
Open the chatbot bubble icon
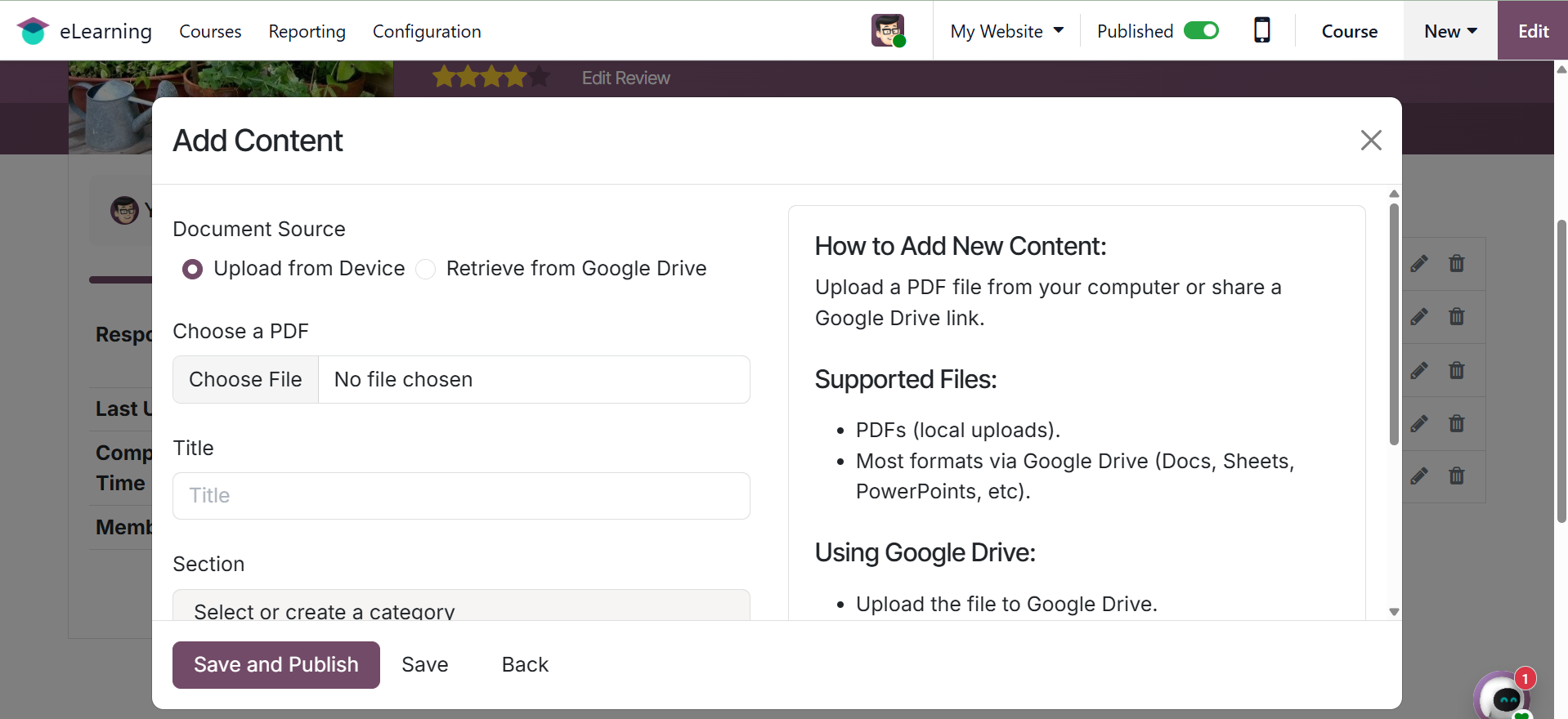(x=1503, y=697)
